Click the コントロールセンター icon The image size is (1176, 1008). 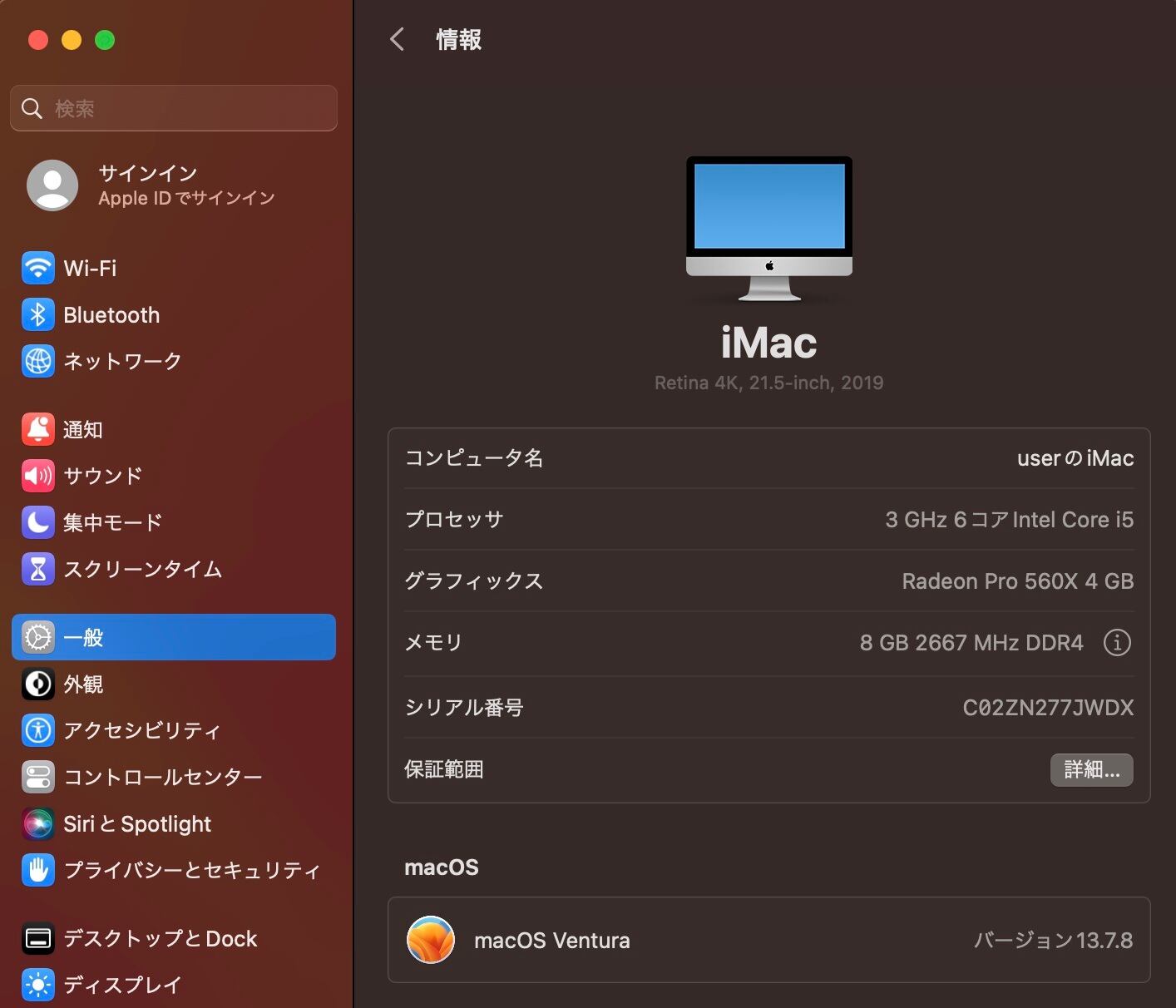click(38, 777)
